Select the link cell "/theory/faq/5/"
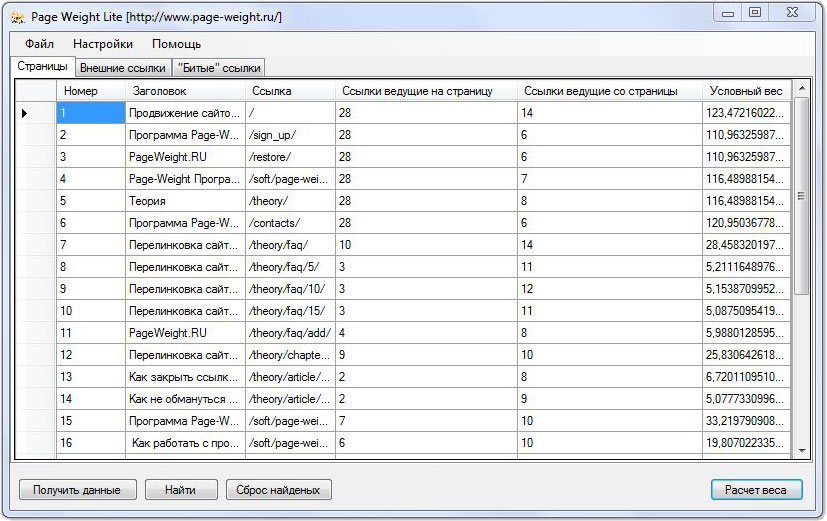The height and width of the screenshot is (521, 827). pos(290,267)
